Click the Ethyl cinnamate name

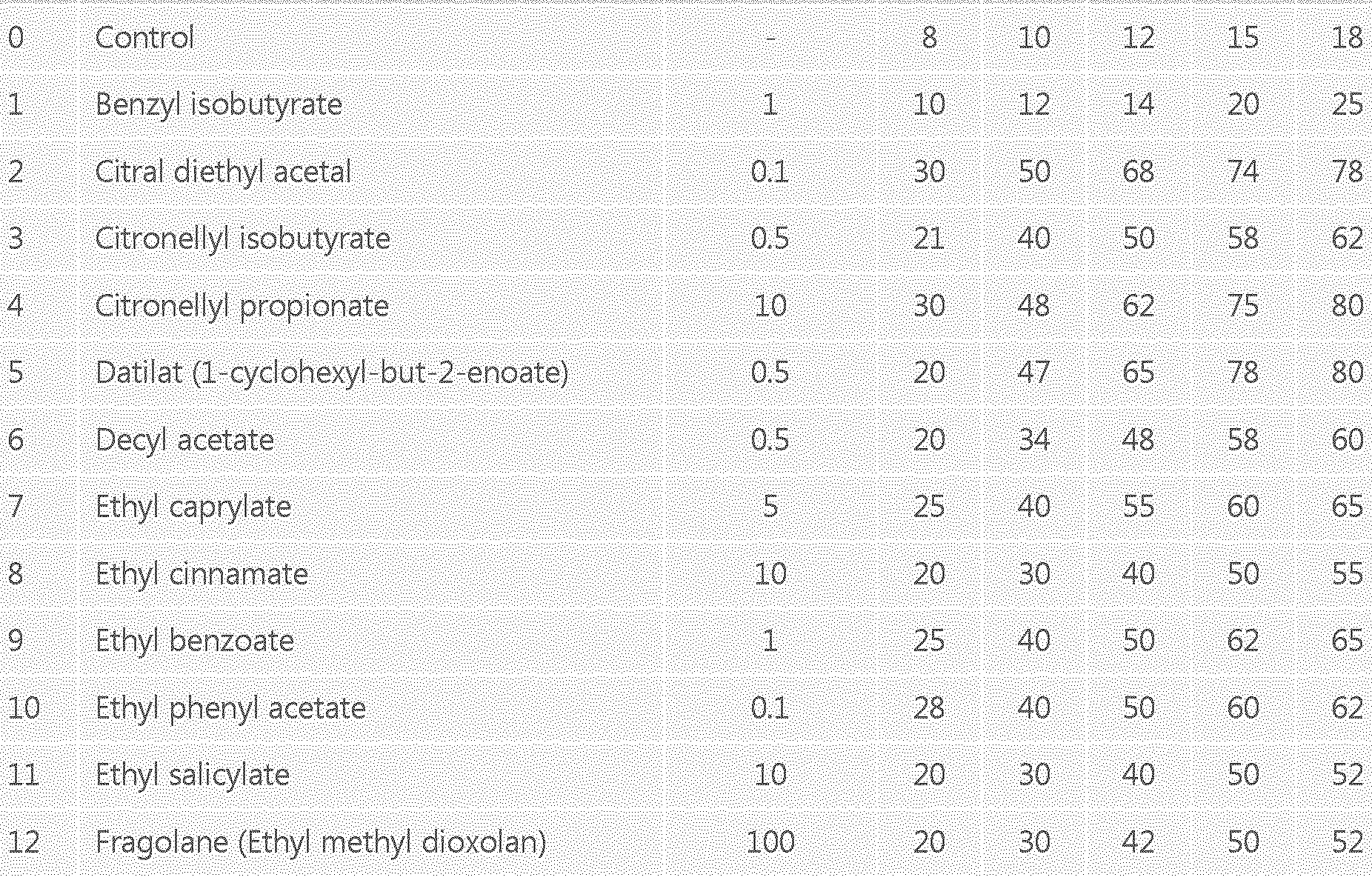[x=202, y=574]
